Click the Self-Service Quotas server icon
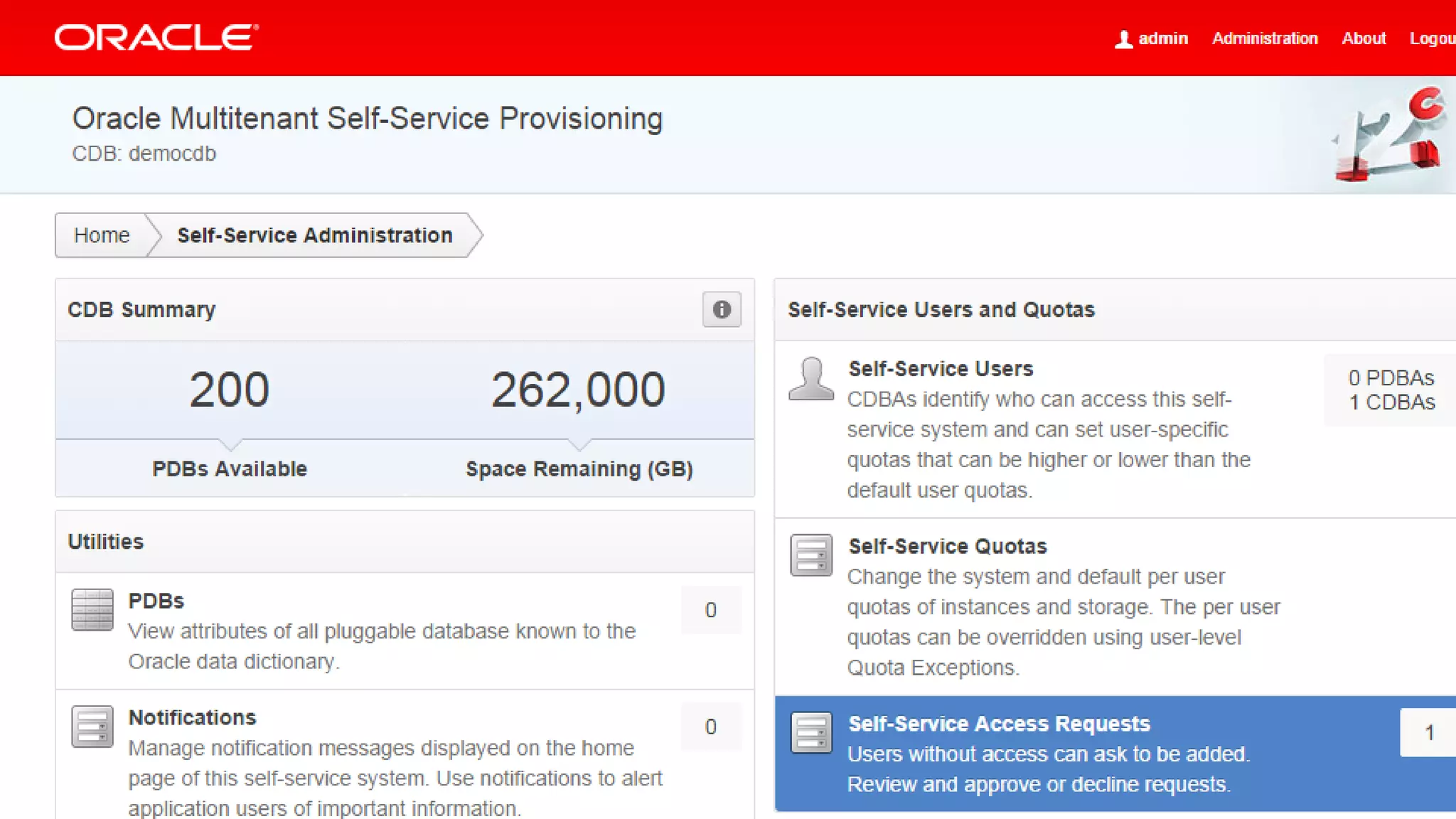Screen dimensions: 1456x819 [x=810, y=555]
